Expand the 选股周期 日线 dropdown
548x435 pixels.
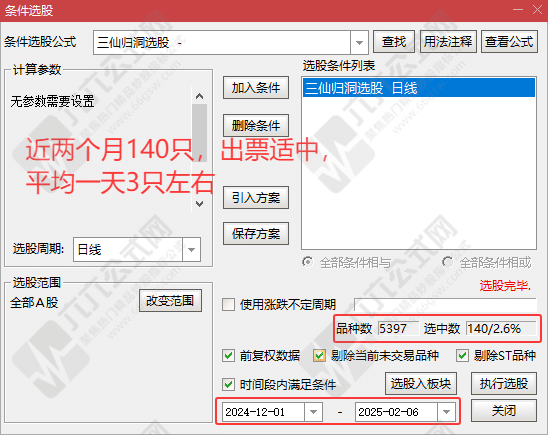coord(191,249)
